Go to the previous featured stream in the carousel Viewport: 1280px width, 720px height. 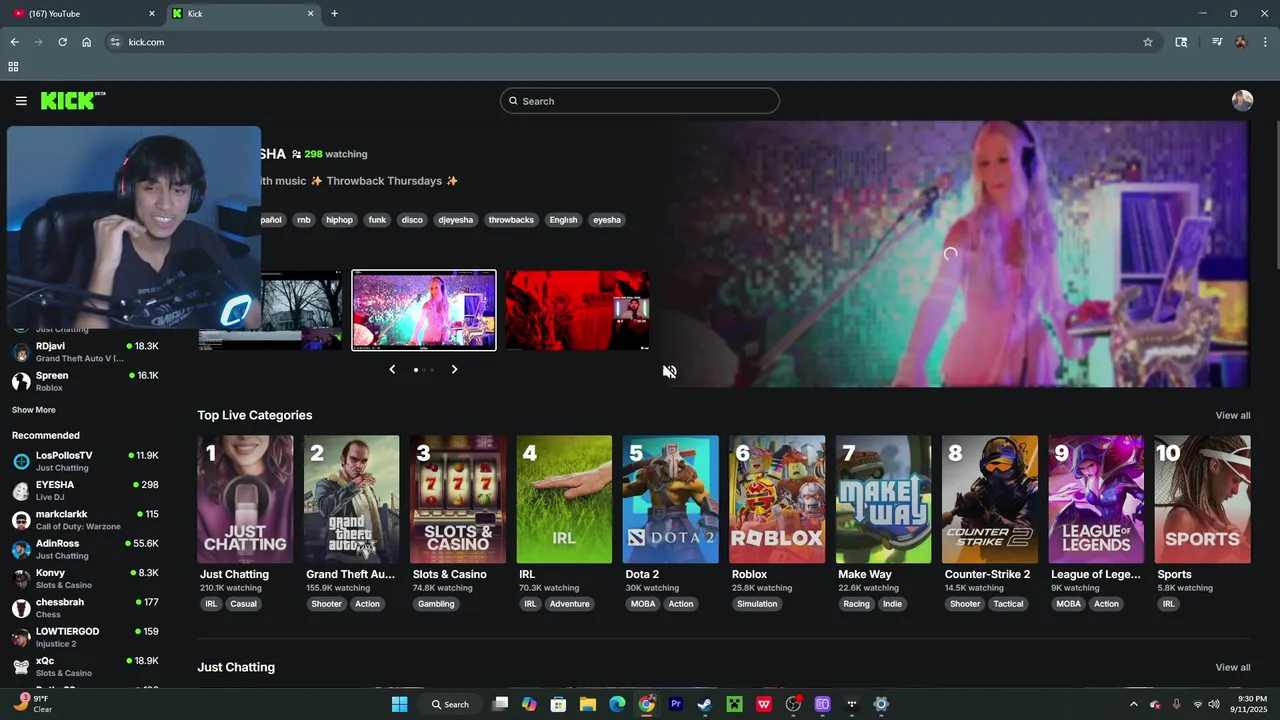[392, 370]
